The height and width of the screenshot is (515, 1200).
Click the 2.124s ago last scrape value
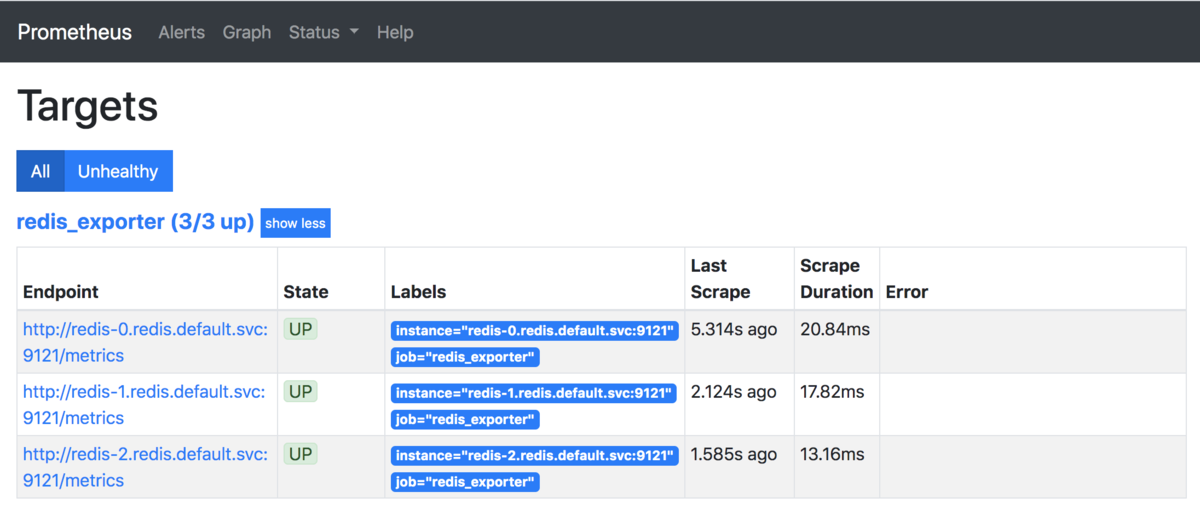(734, 392)
